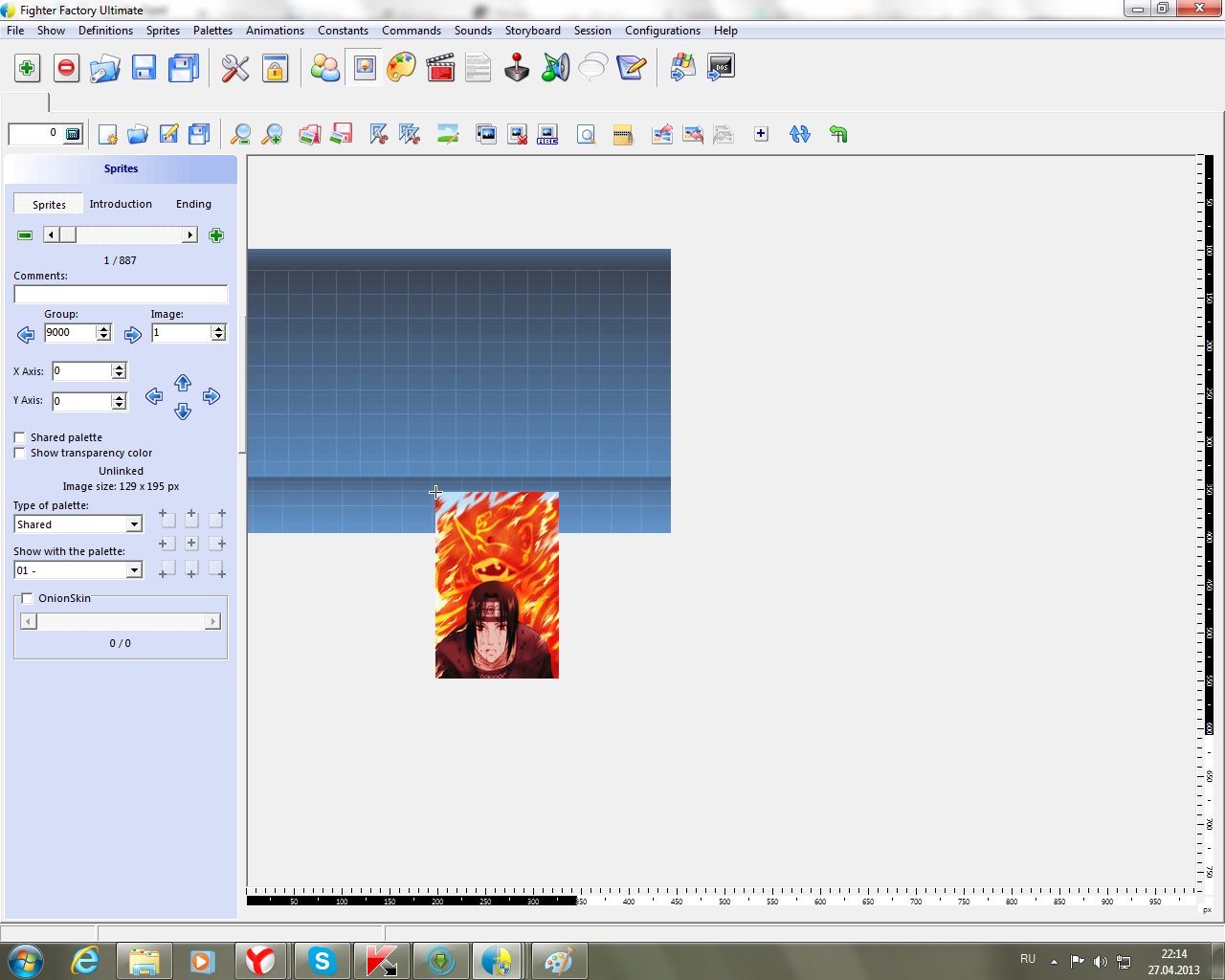Click the zoom in magnifier icon
The image size is (1225, 980).
[x=273, y=135]
